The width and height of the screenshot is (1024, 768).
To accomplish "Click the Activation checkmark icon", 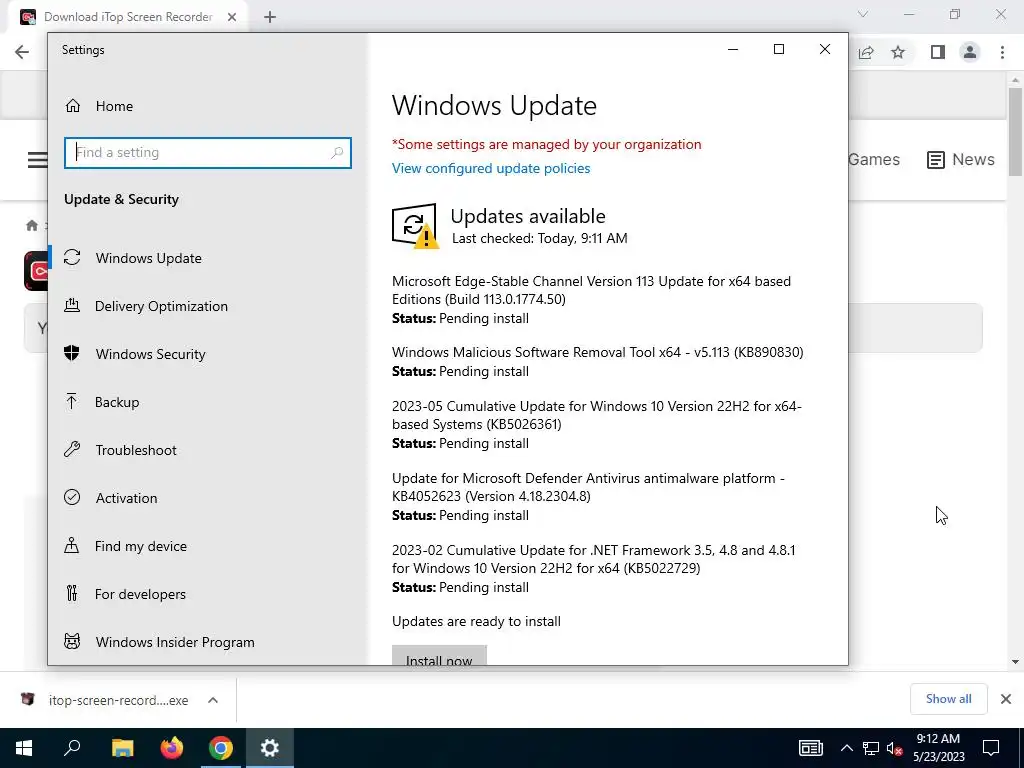I will pos(72,497).
